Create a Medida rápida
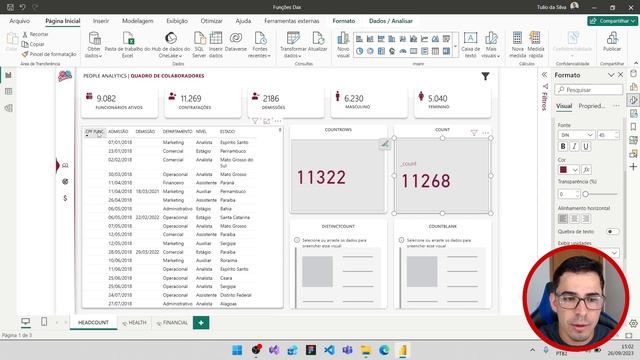The image size is (640, 360). pos(536,44)
